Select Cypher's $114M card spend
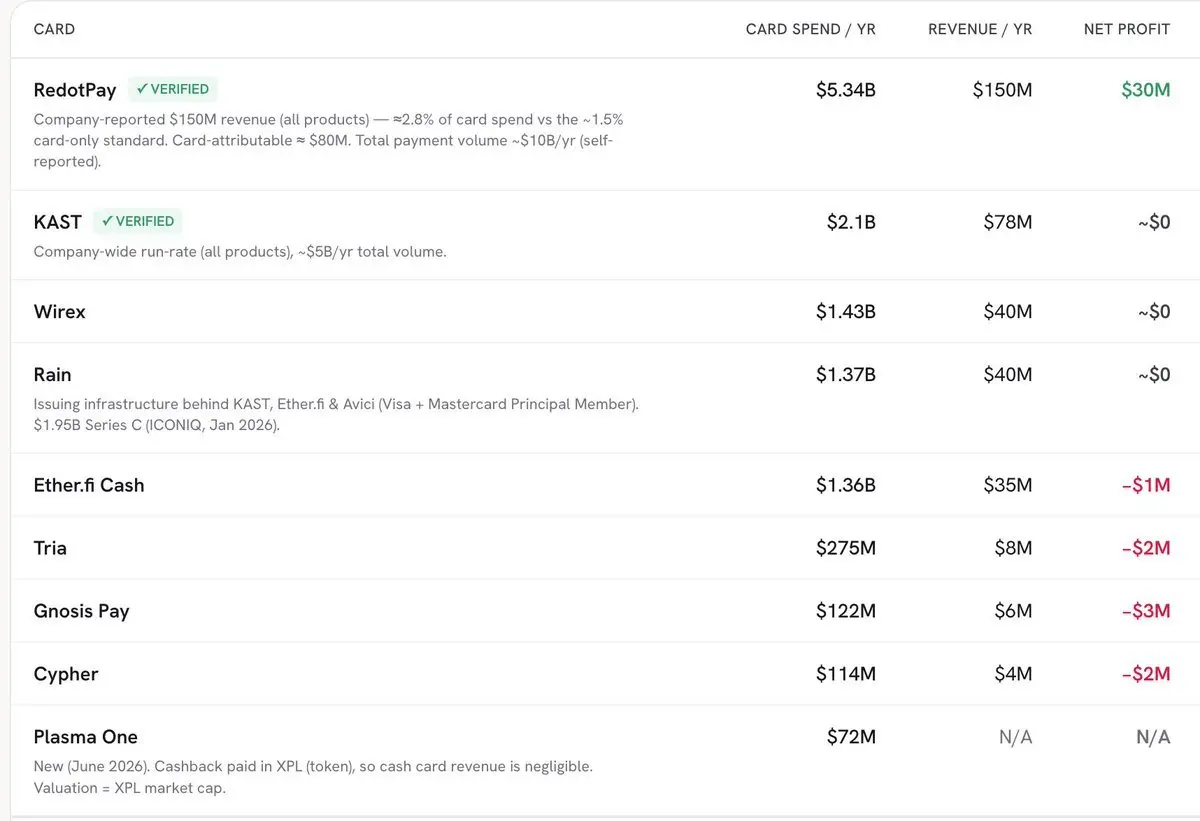Image resolution: width=1200 pixels, height=821 pixels. coord(846,674)
